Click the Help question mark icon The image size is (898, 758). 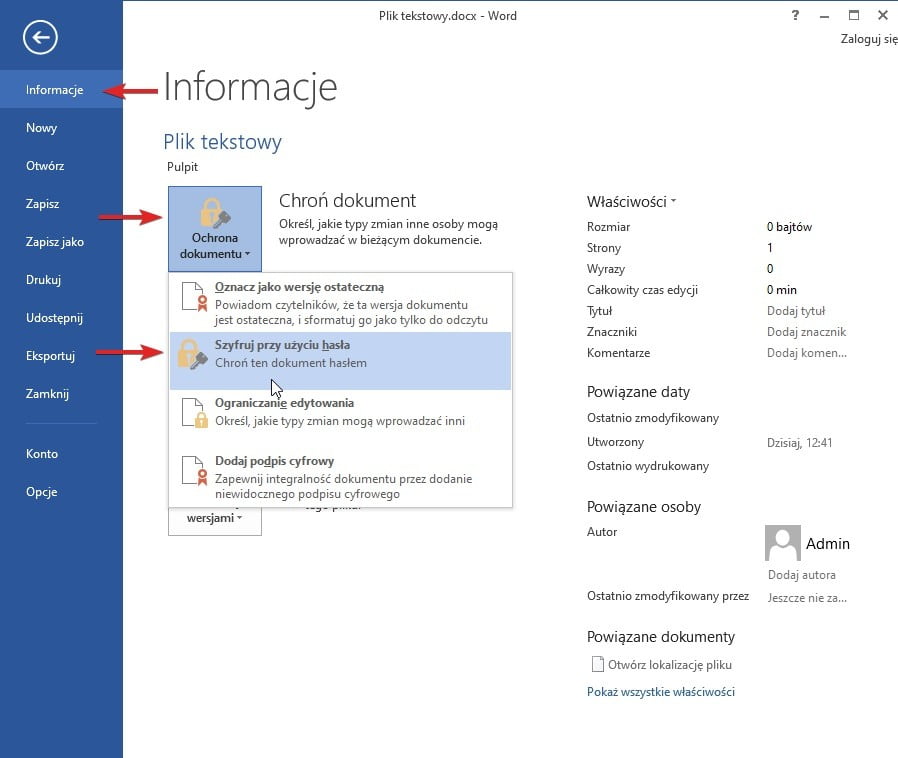coord(795,15)
